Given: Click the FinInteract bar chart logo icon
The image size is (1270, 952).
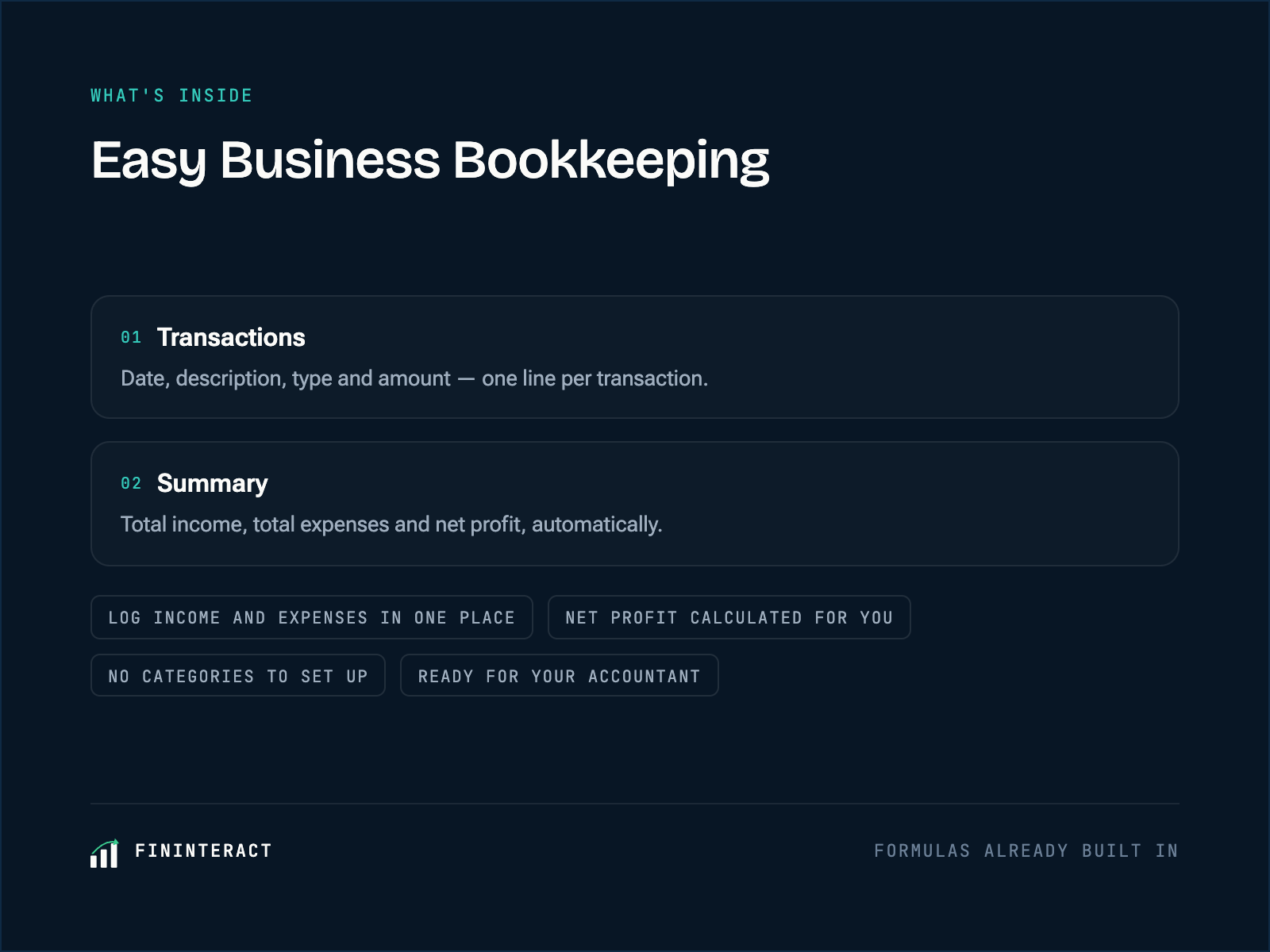Looking at the screenshot, I should coord(104,853).
